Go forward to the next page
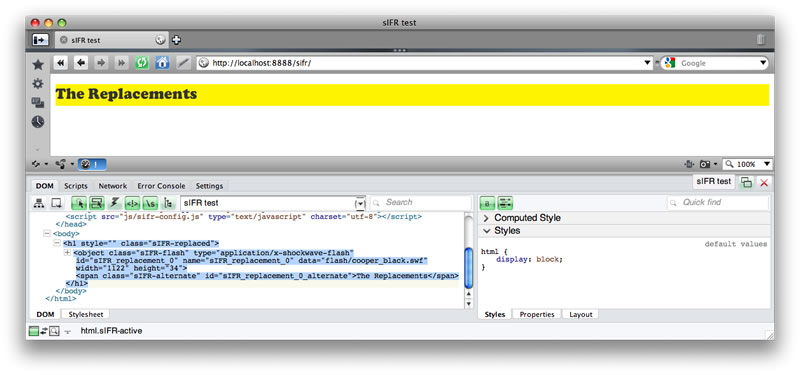800x375 pixels. pos(101,63)
